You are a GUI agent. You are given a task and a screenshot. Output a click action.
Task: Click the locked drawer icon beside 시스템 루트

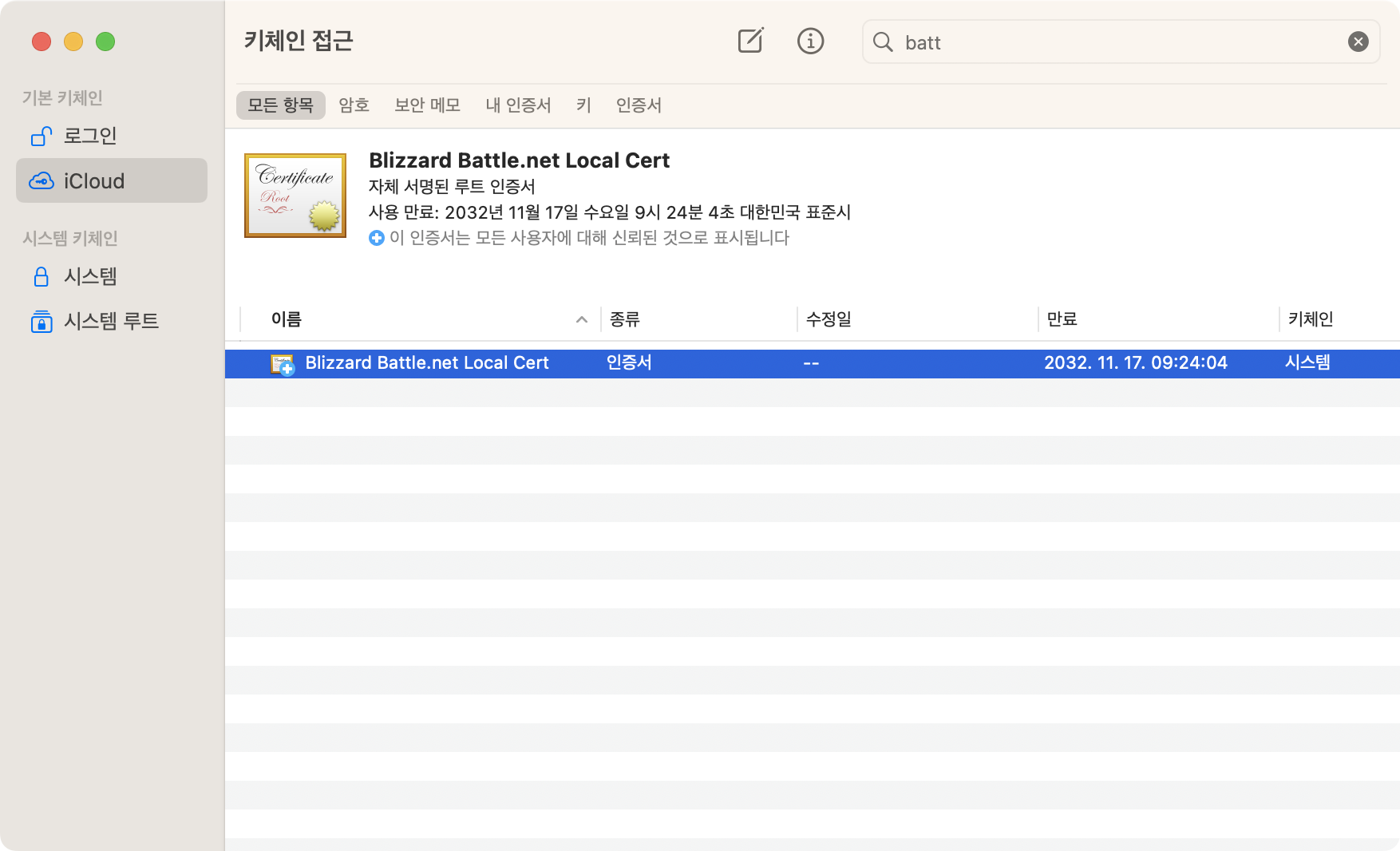coord(42,321)
